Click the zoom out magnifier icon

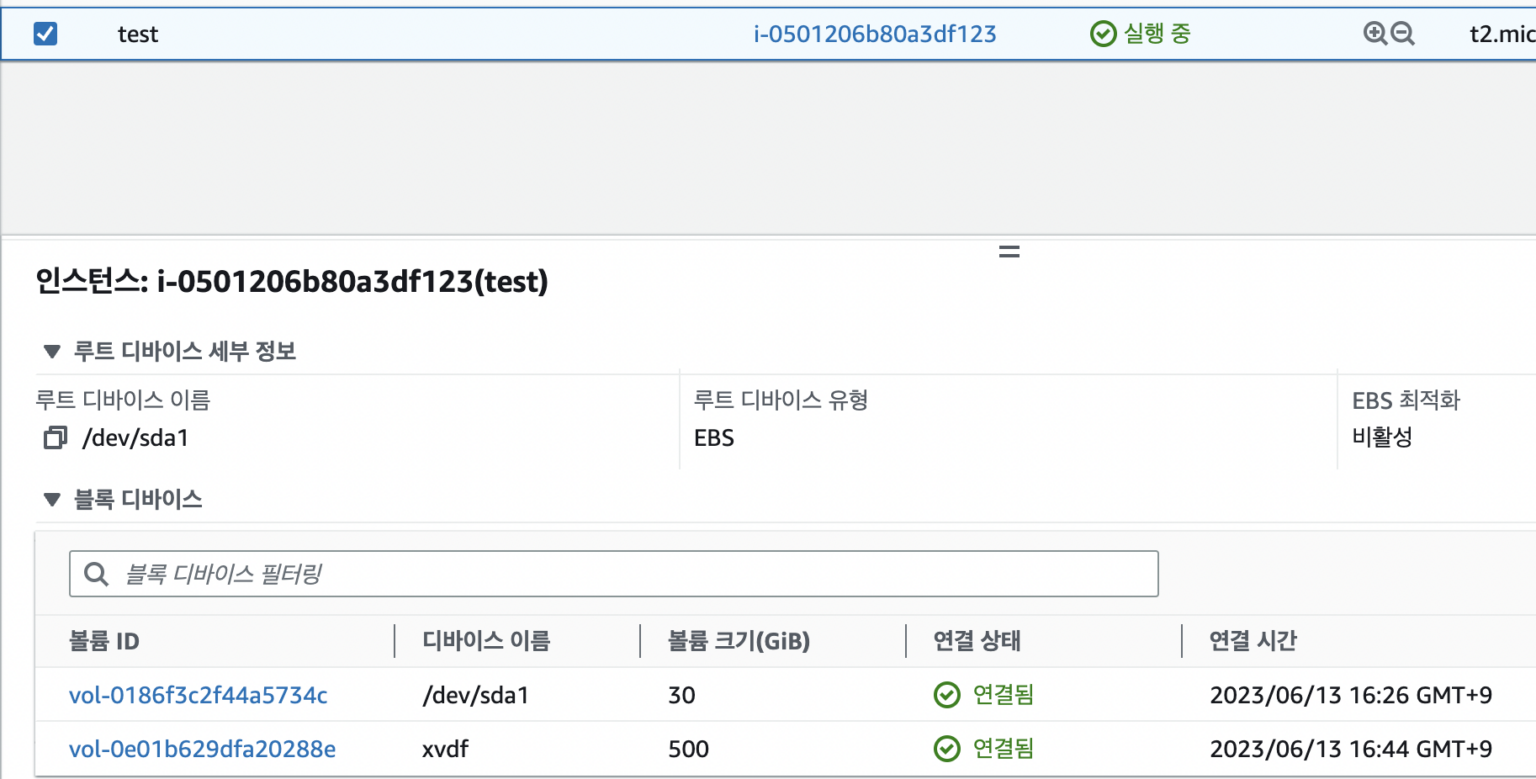click(x=1400, y=33)
